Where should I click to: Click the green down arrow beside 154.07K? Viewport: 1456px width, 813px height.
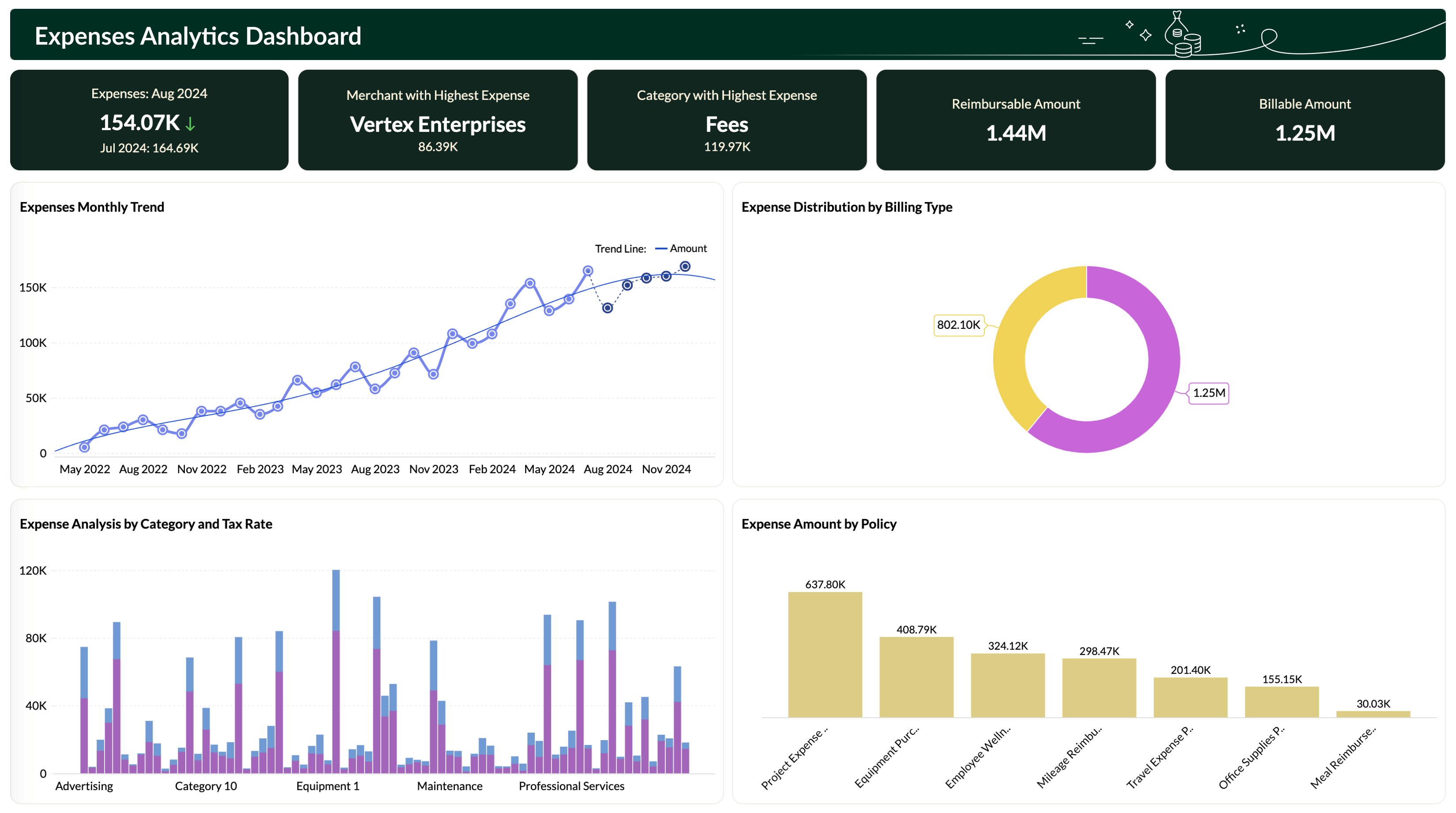coord(191,124)
